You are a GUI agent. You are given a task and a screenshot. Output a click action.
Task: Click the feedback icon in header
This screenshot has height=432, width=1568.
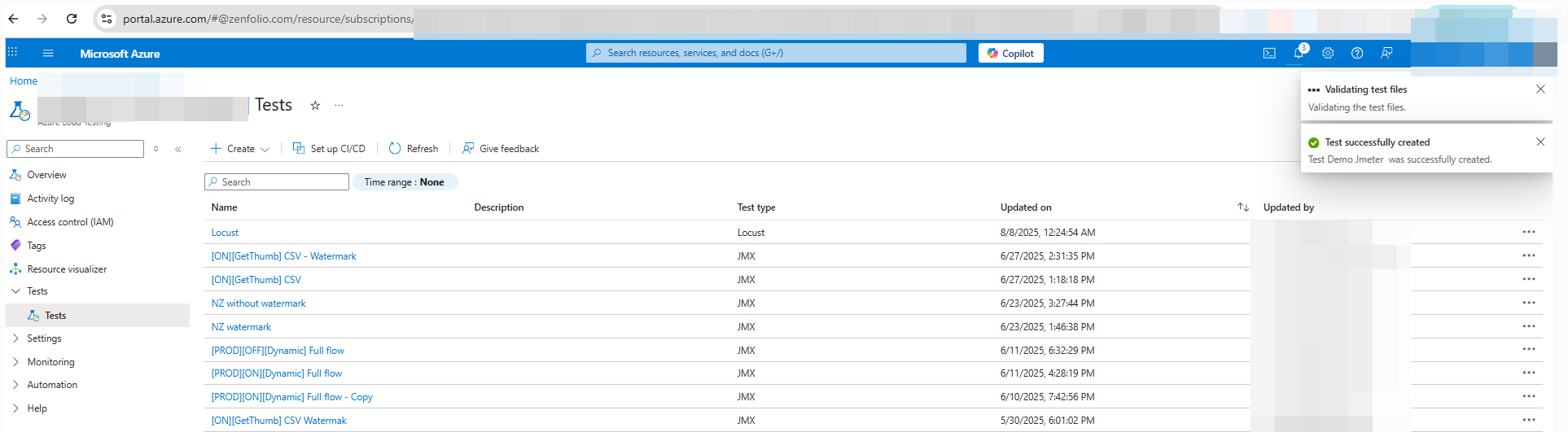coord(1386,53)
